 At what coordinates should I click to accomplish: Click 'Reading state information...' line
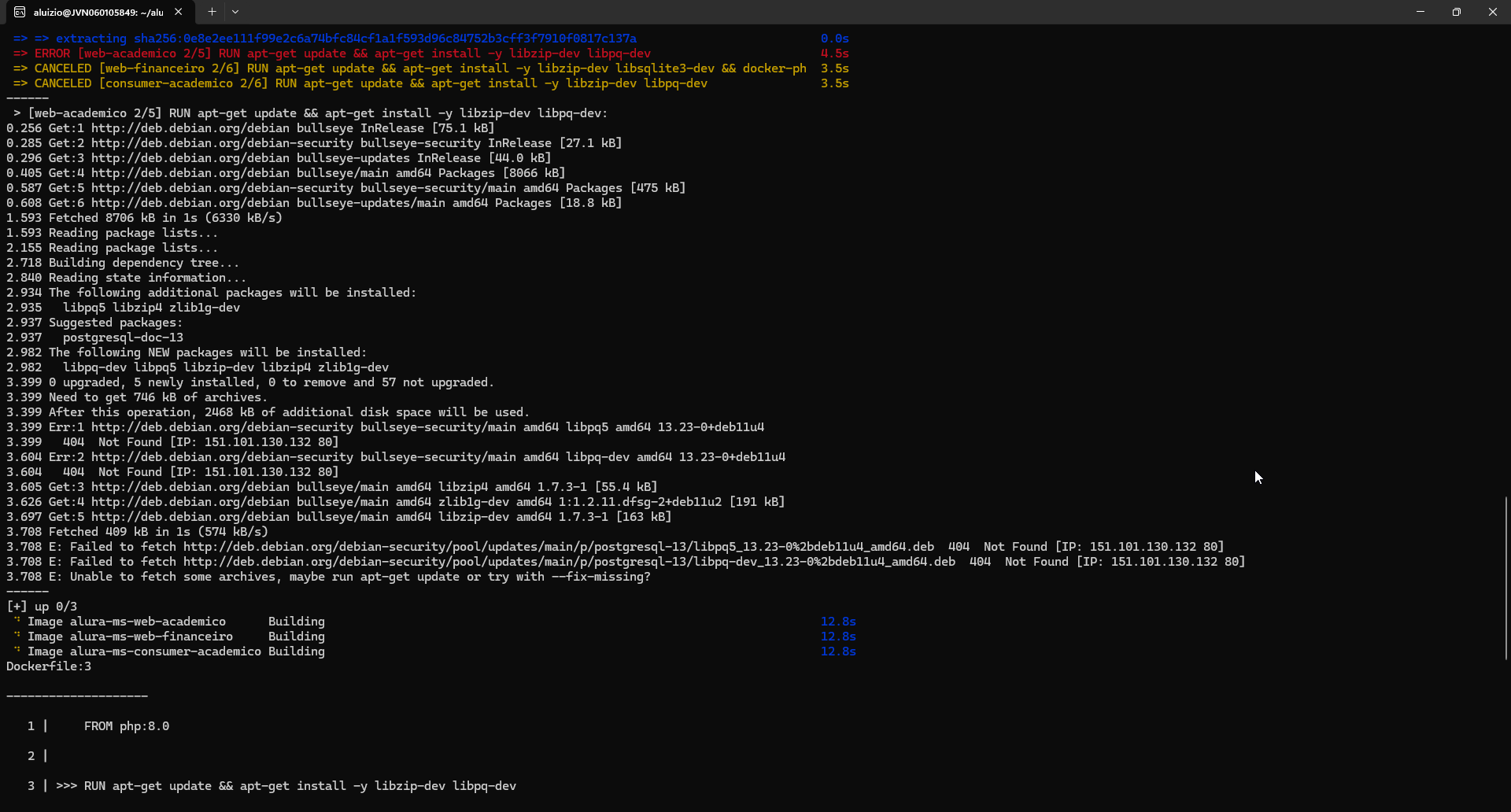126,278
